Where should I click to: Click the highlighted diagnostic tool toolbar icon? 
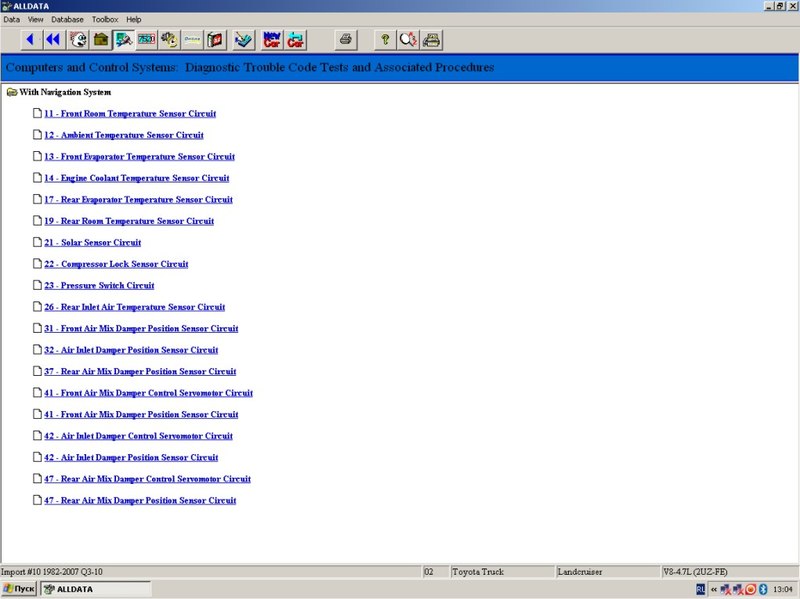click(x=124, y=40)
